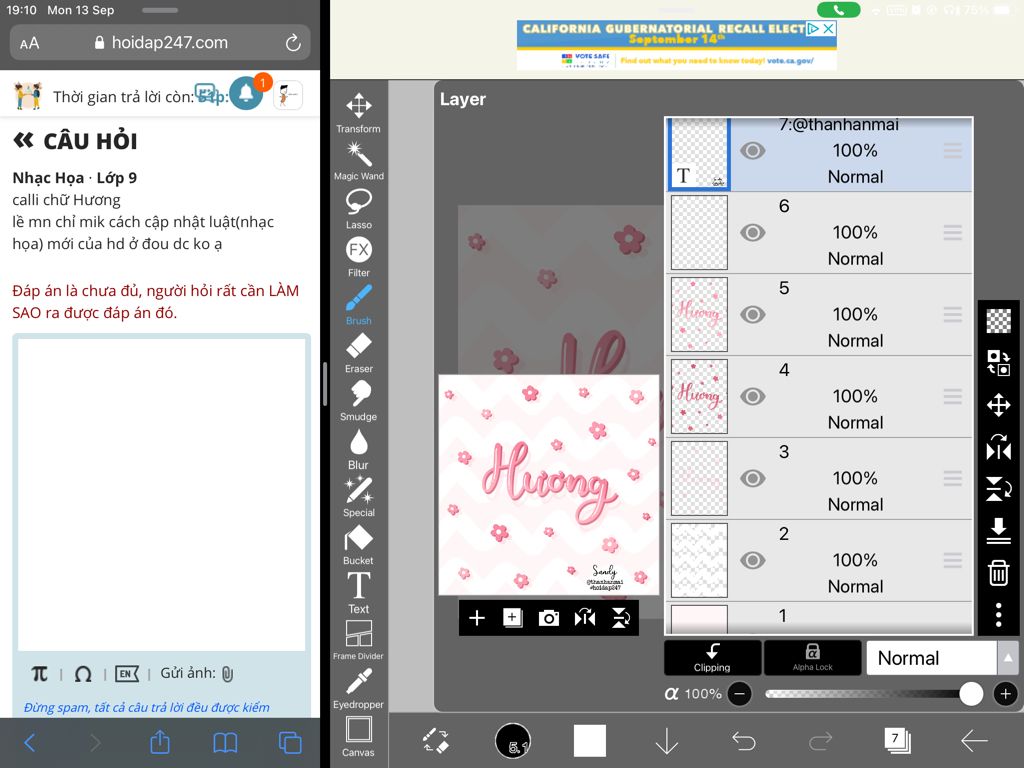Select the Eraser tool

pos(359,352)
